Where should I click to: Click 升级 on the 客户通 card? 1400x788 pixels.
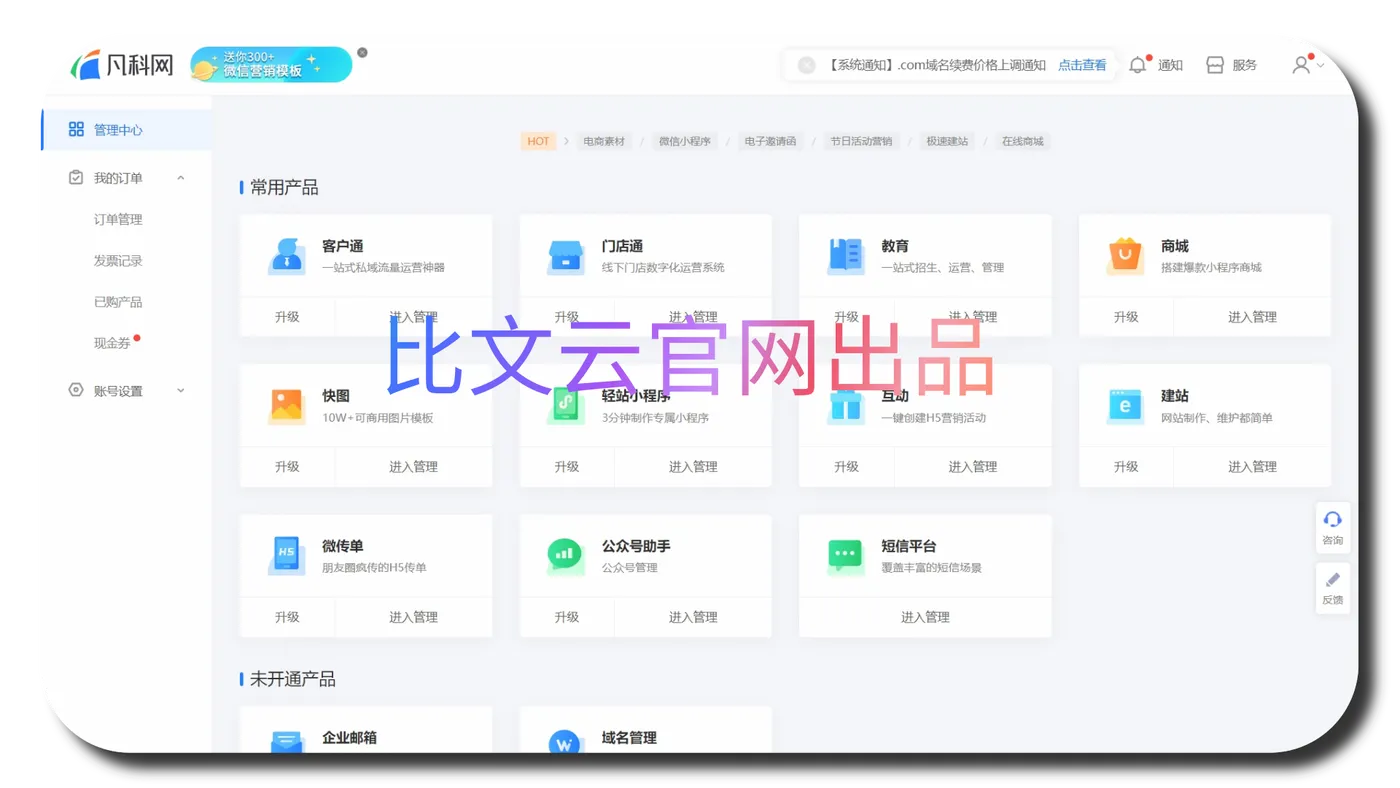click(287, 316)
